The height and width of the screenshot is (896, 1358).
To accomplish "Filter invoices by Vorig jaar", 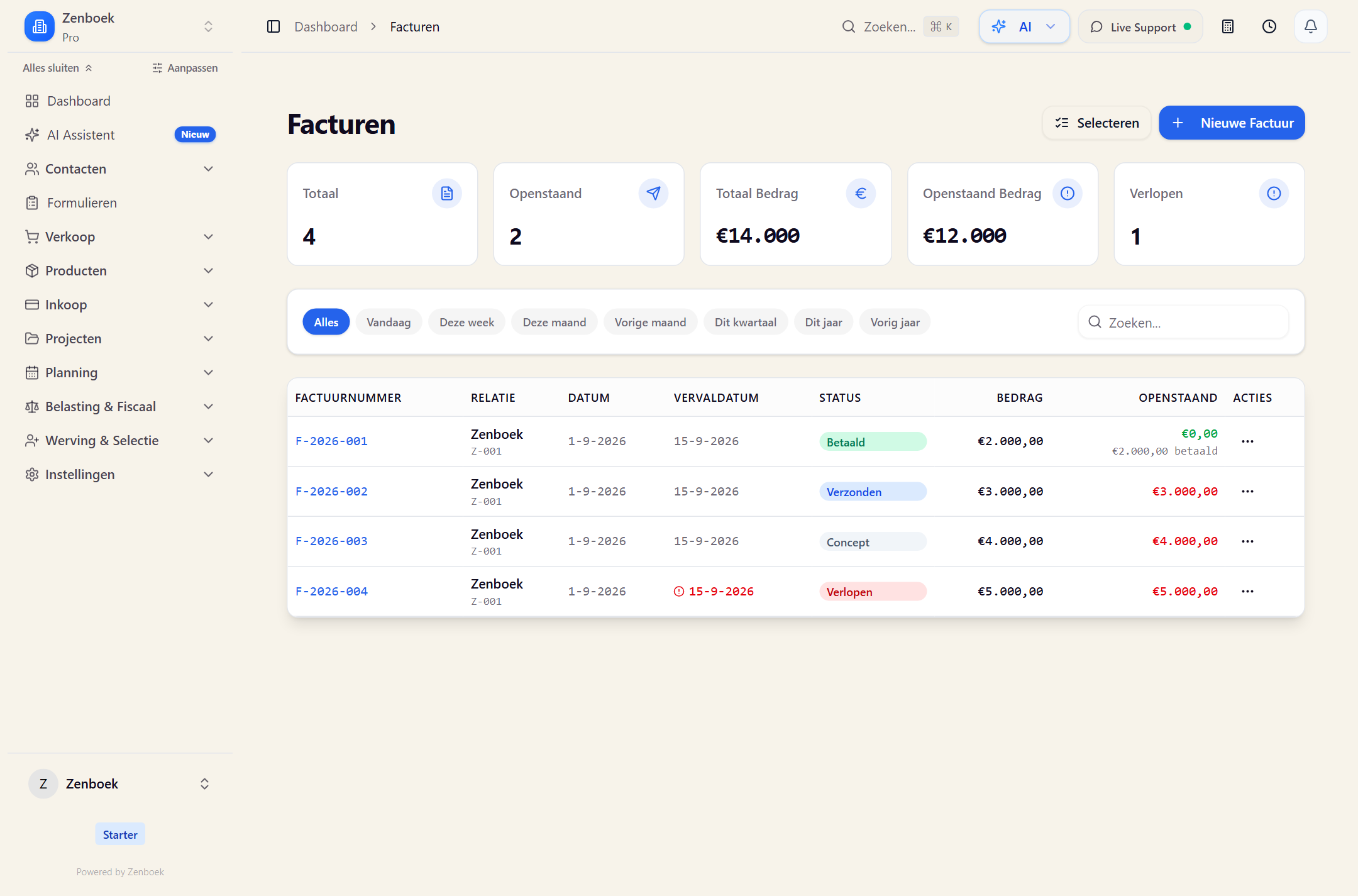I will pyautogui.click(x=895, y=322).
